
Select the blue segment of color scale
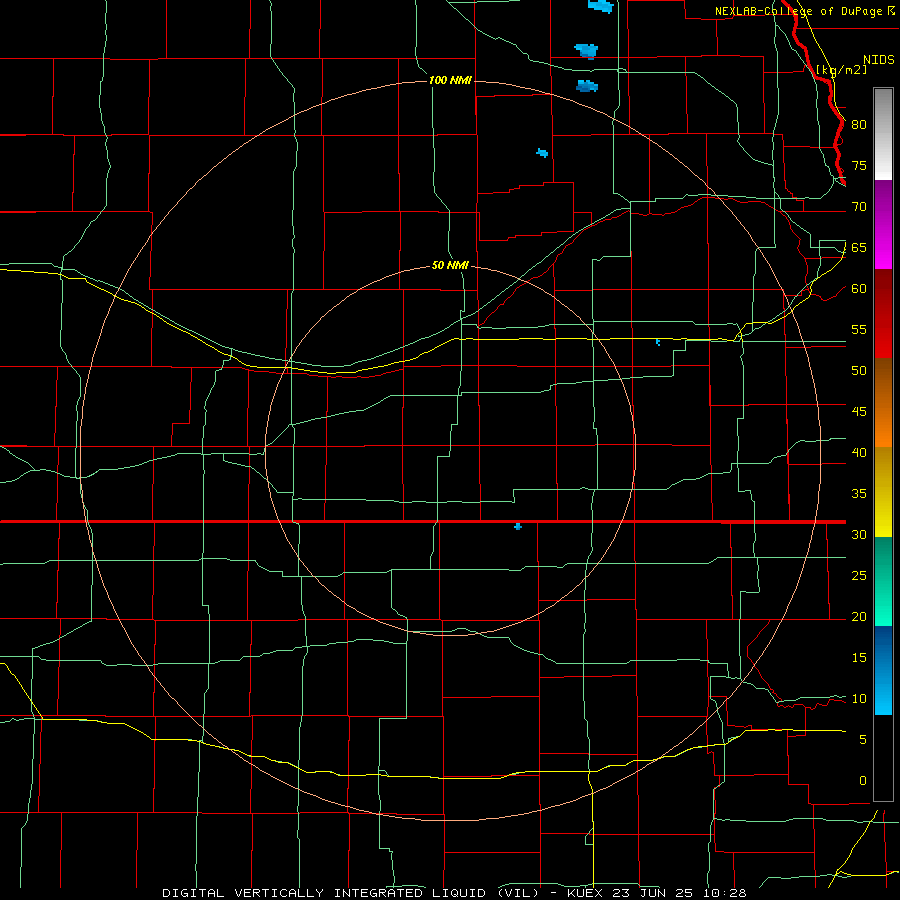(883, 670)
